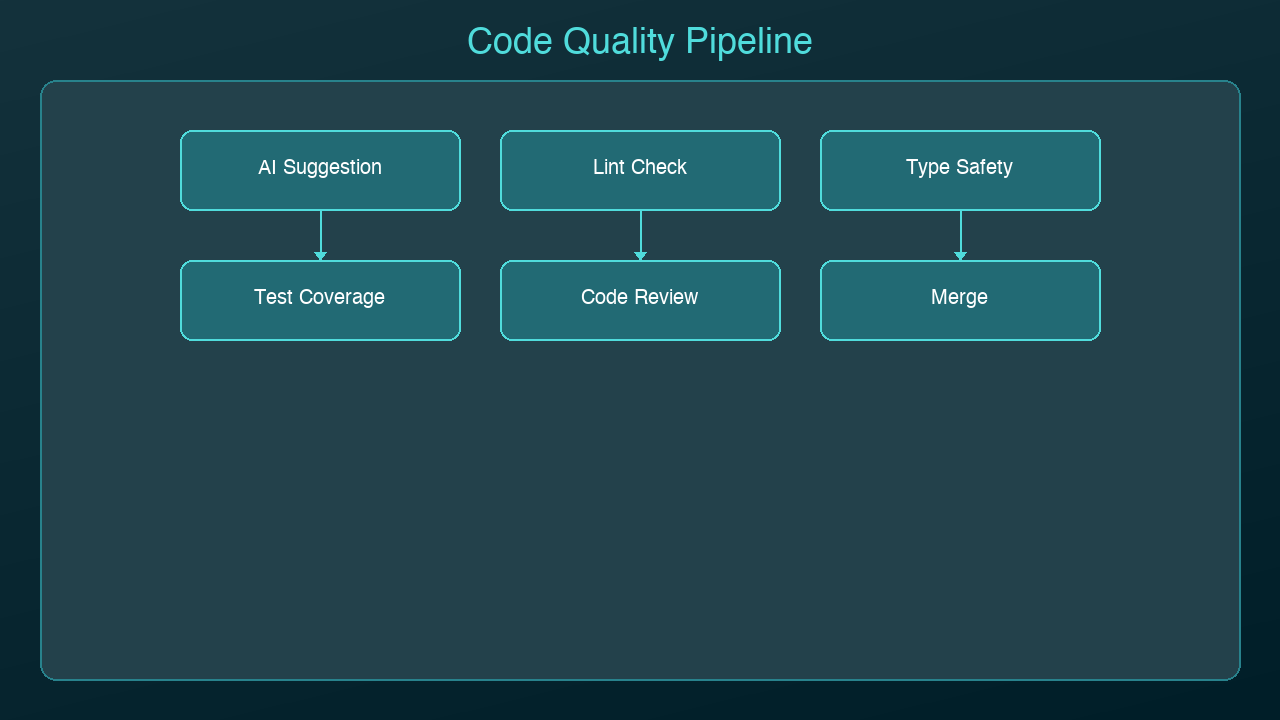Click panel area left of AI Suggestion
Screen dimensions: 1280x720
(110, 170)
